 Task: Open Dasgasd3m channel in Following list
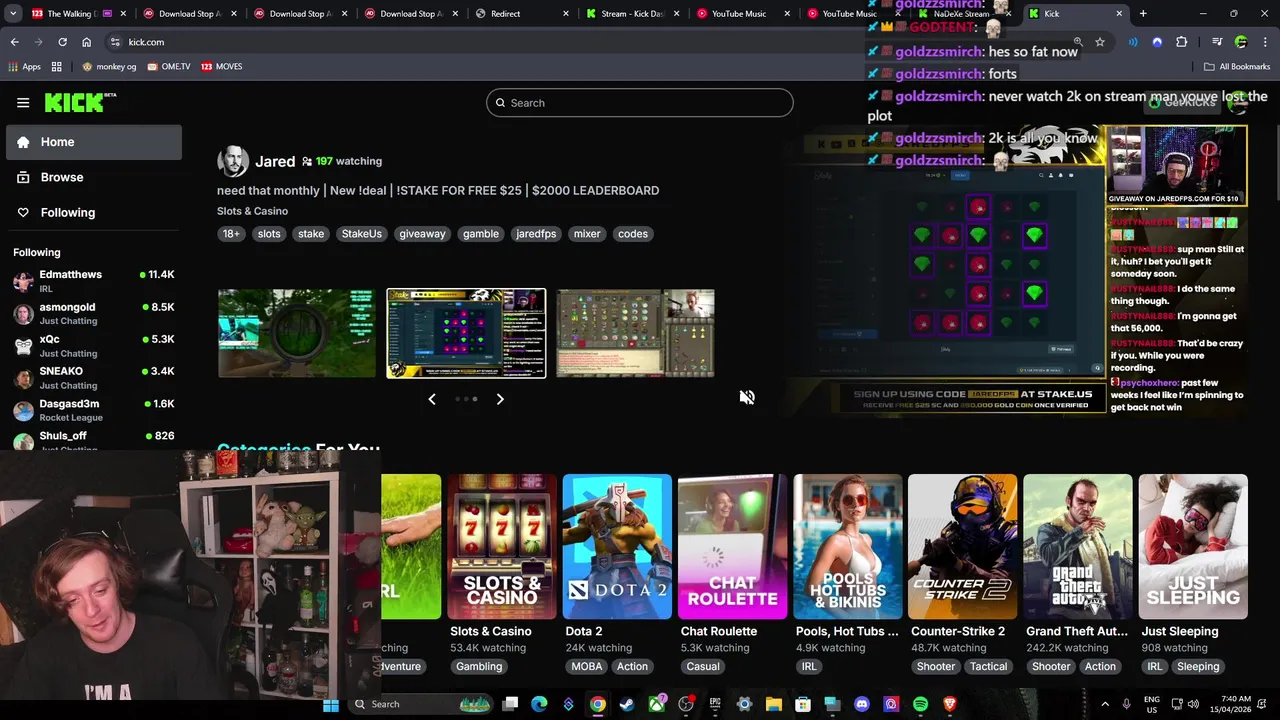coord(94,410)
